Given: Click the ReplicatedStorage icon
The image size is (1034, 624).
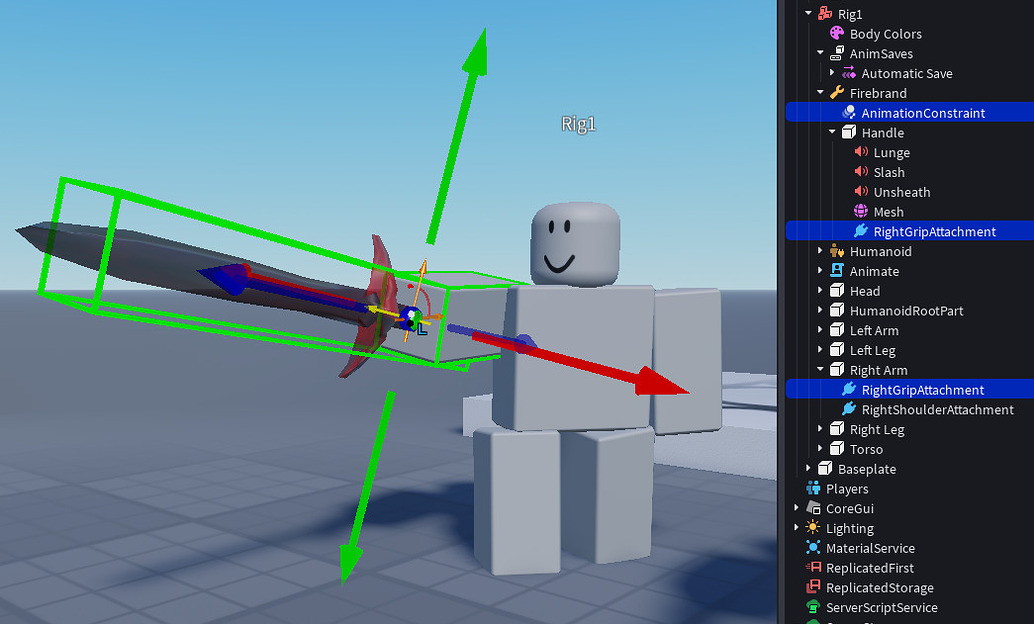Looking at the screenshot, I should point(812,587).
